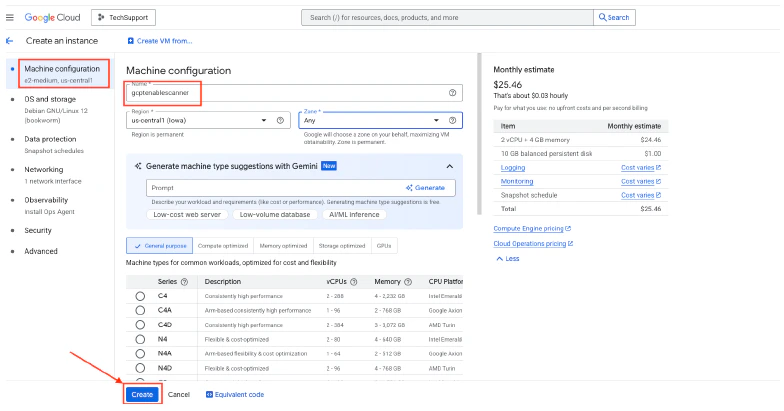Click the vertical scrollbar of configuration panel

tap(478, 134)
